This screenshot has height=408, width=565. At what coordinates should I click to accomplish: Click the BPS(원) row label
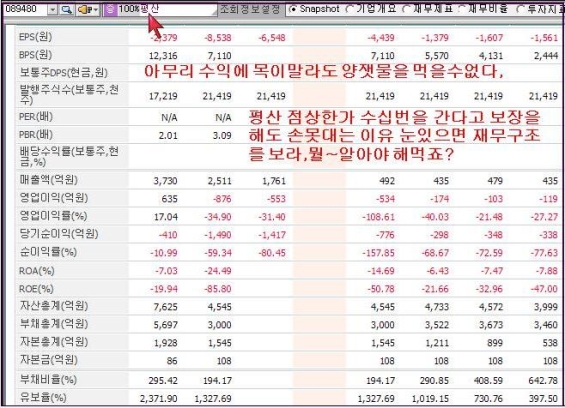35,55
